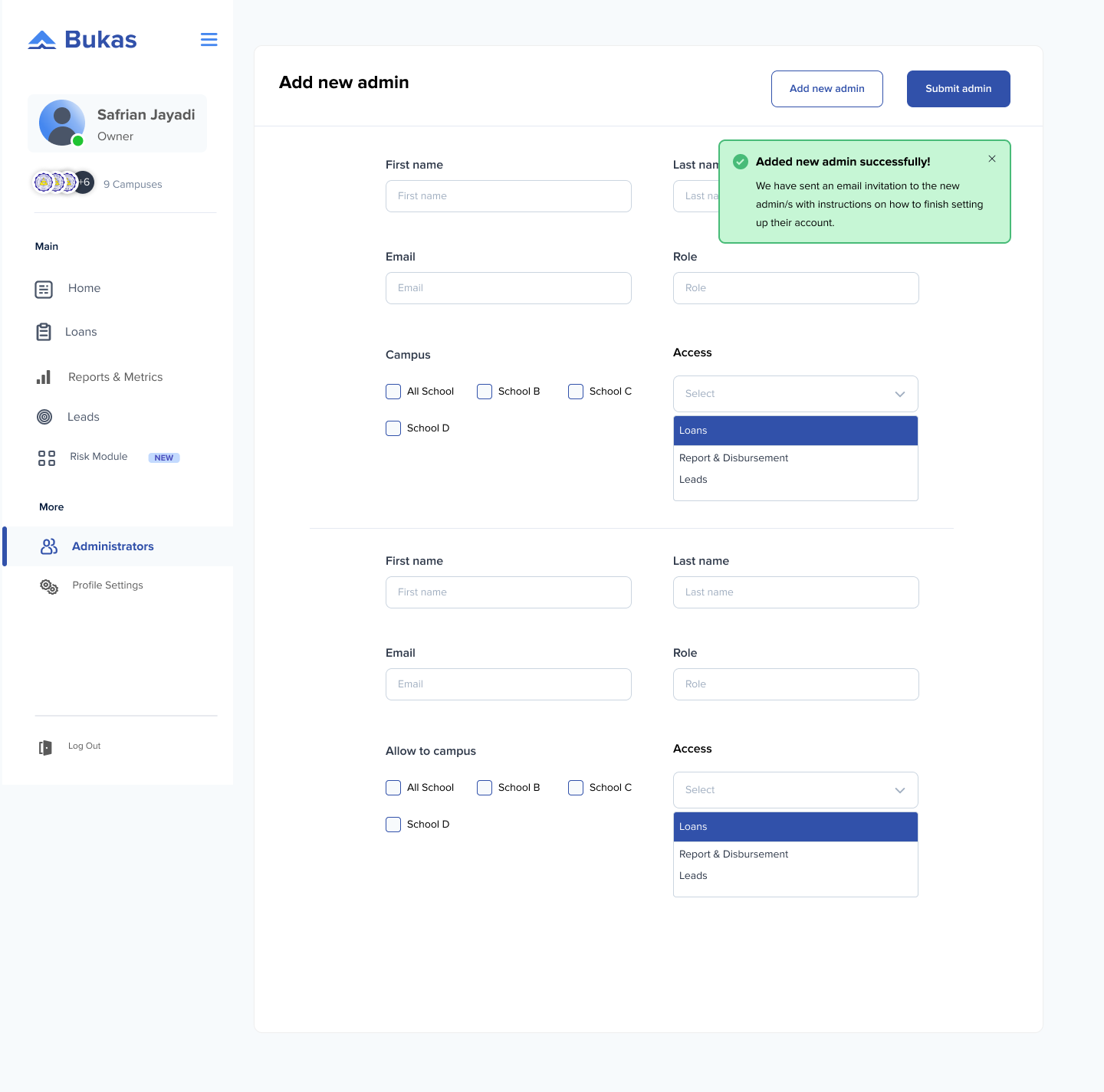Click the Submit admin button
The height and width of the screenshot is (1092, 1104).
(958, 89)
